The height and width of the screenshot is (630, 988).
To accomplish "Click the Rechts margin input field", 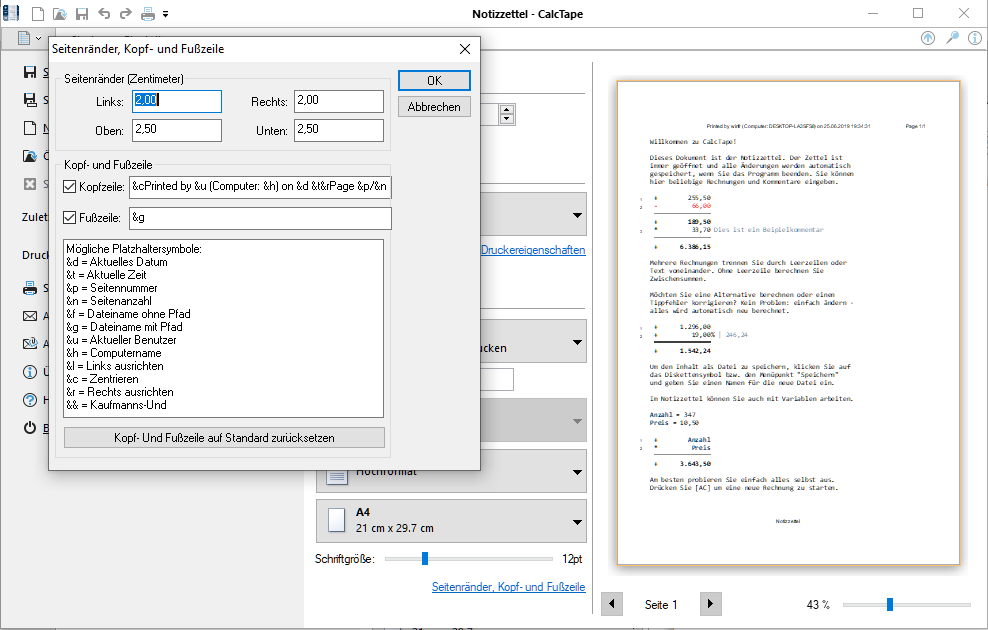I will [338, 101].
